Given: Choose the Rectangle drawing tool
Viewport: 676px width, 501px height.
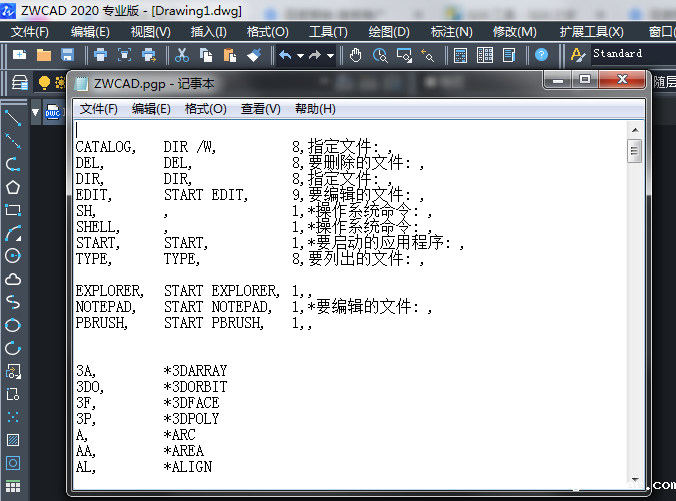Looking at the screenshot, I should 13,210.
